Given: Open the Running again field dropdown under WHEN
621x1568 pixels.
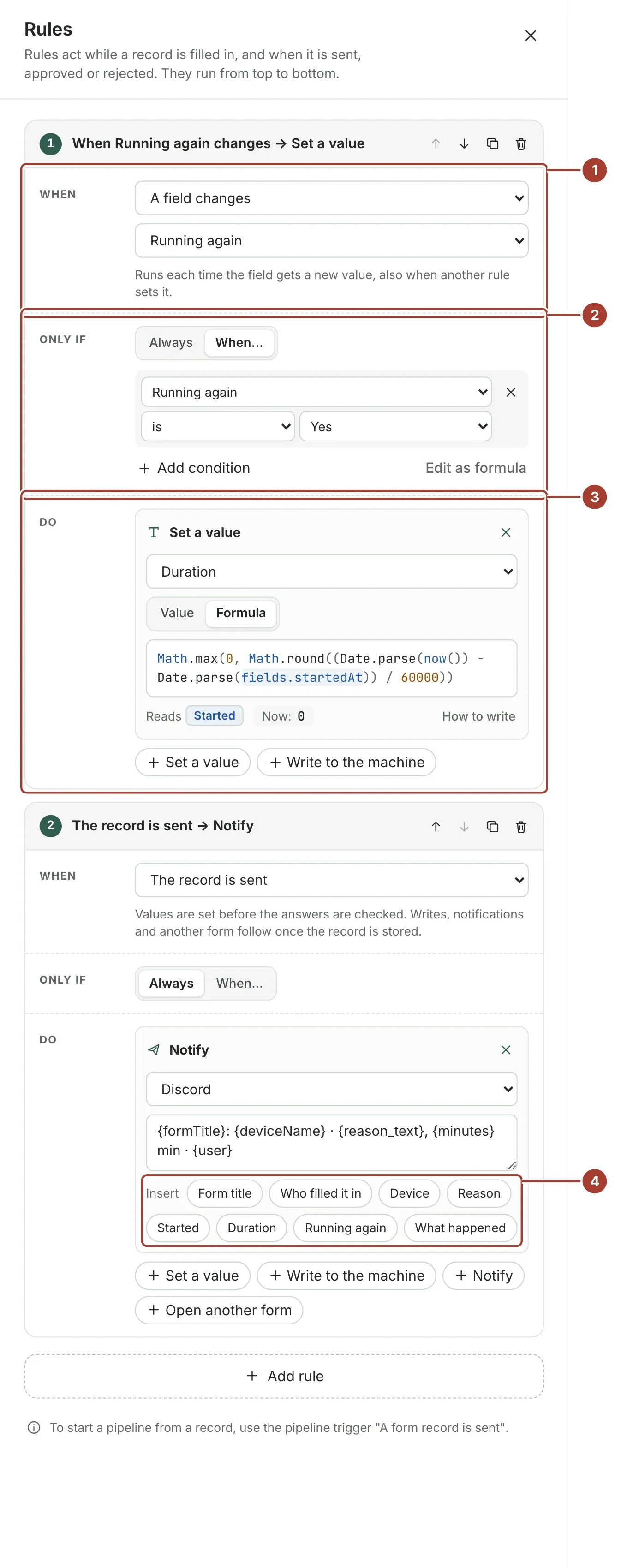Looking at the screenshot, I should (x=331, y=240).
